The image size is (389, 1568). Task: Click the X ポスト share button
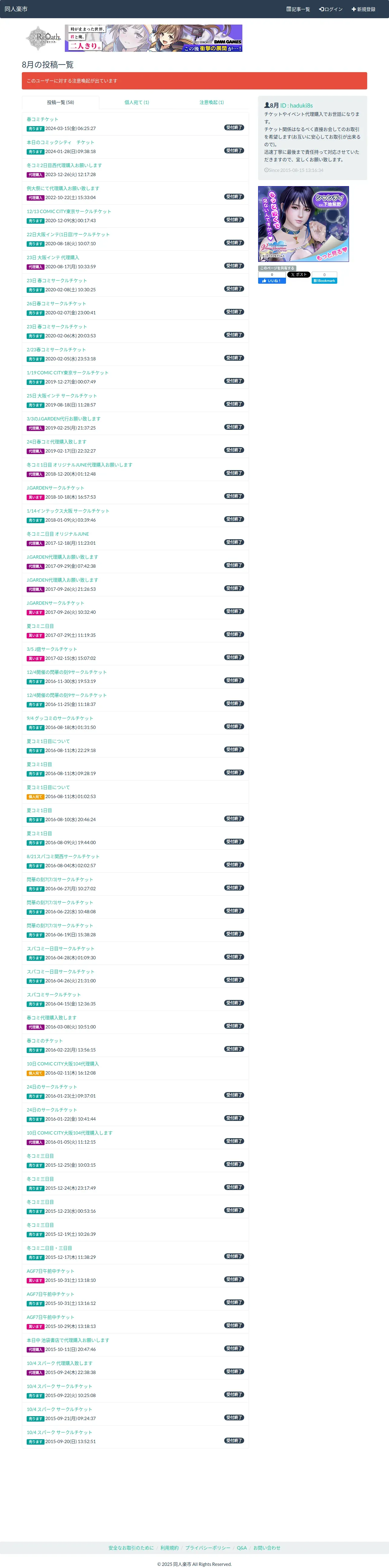[299, 275]
